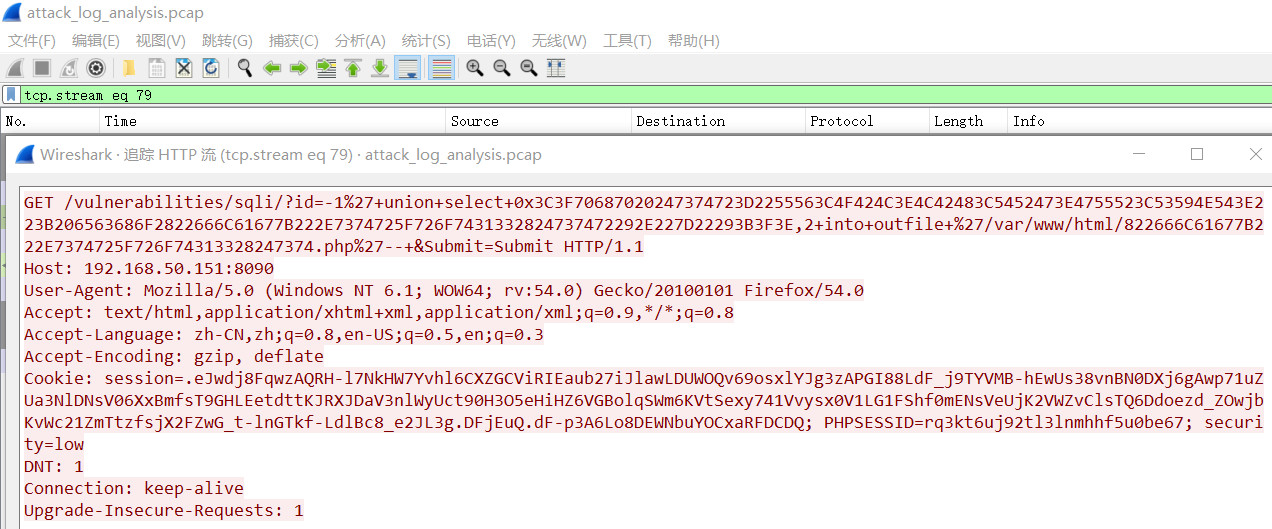The height and width of the screenshot is (529, 1272).
Task: Click the Host: 192.168.50.151:8090 line
Action: tap(149, 268)
